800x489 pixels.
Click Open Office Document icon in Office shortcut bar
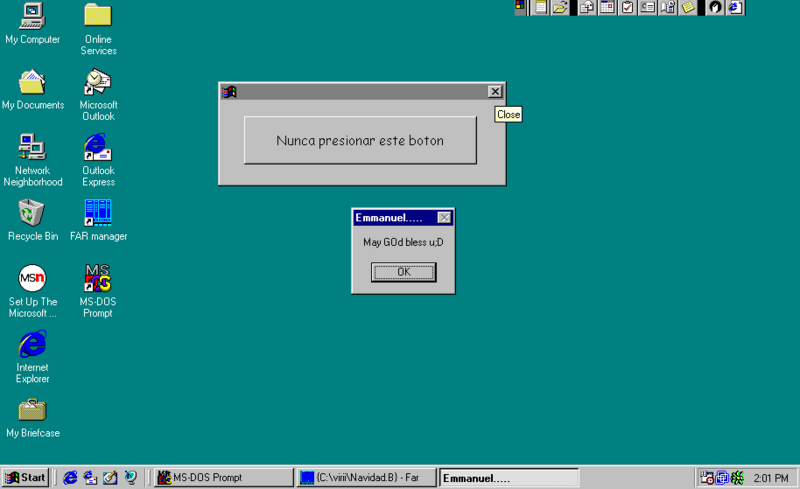560,7
